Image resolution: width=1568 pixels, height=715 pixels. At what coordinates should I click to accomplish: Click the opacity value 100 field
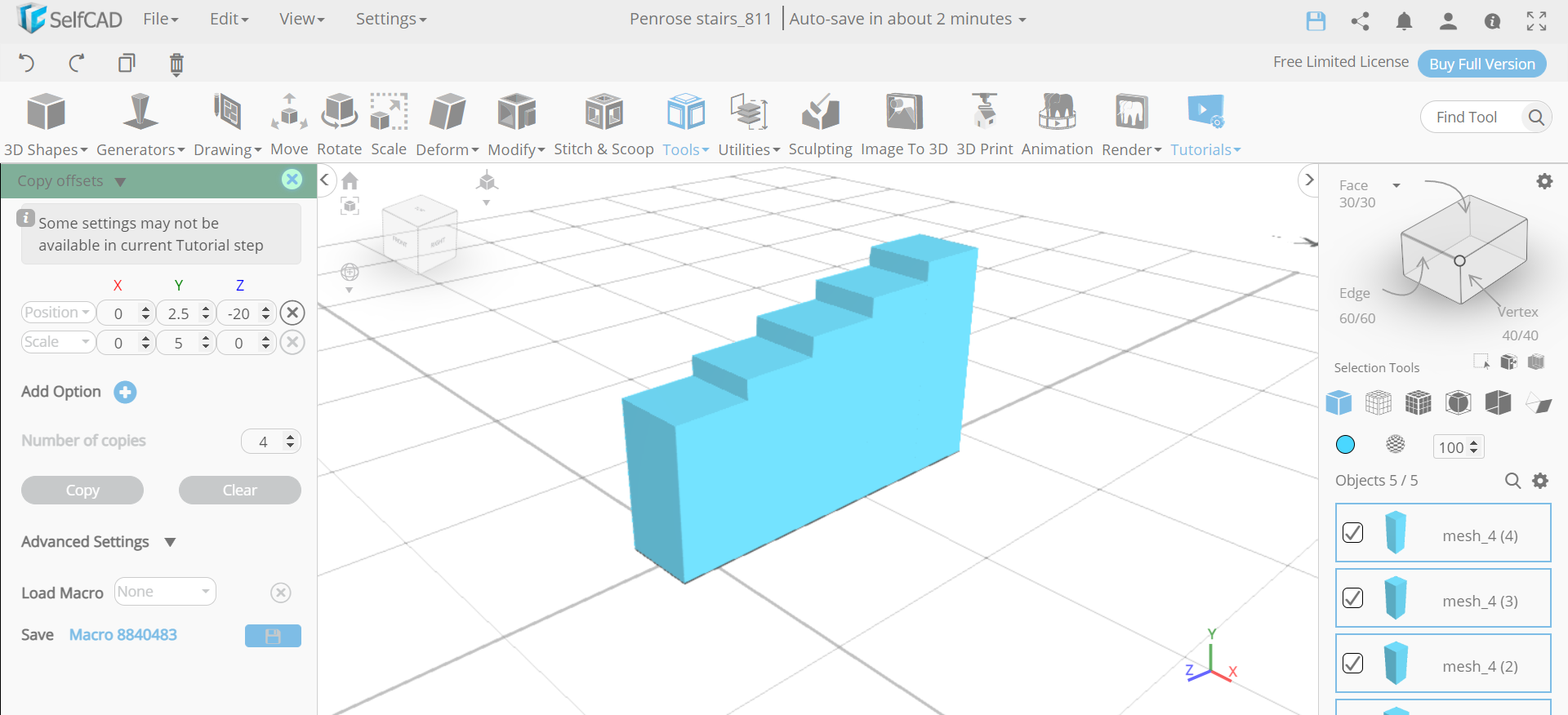click(x=1458, y=446)
